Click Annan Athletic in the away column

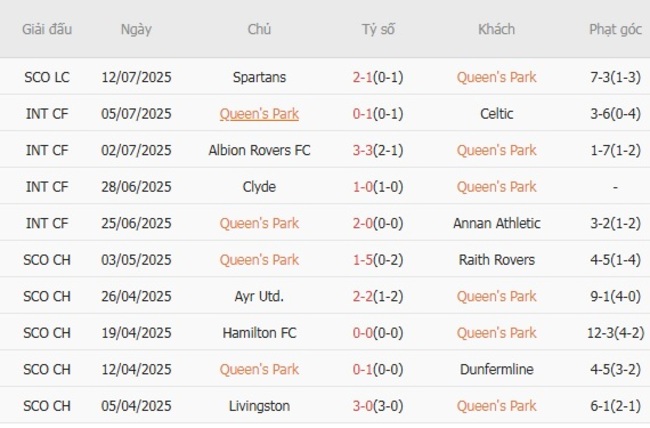[x=496, y=223]
